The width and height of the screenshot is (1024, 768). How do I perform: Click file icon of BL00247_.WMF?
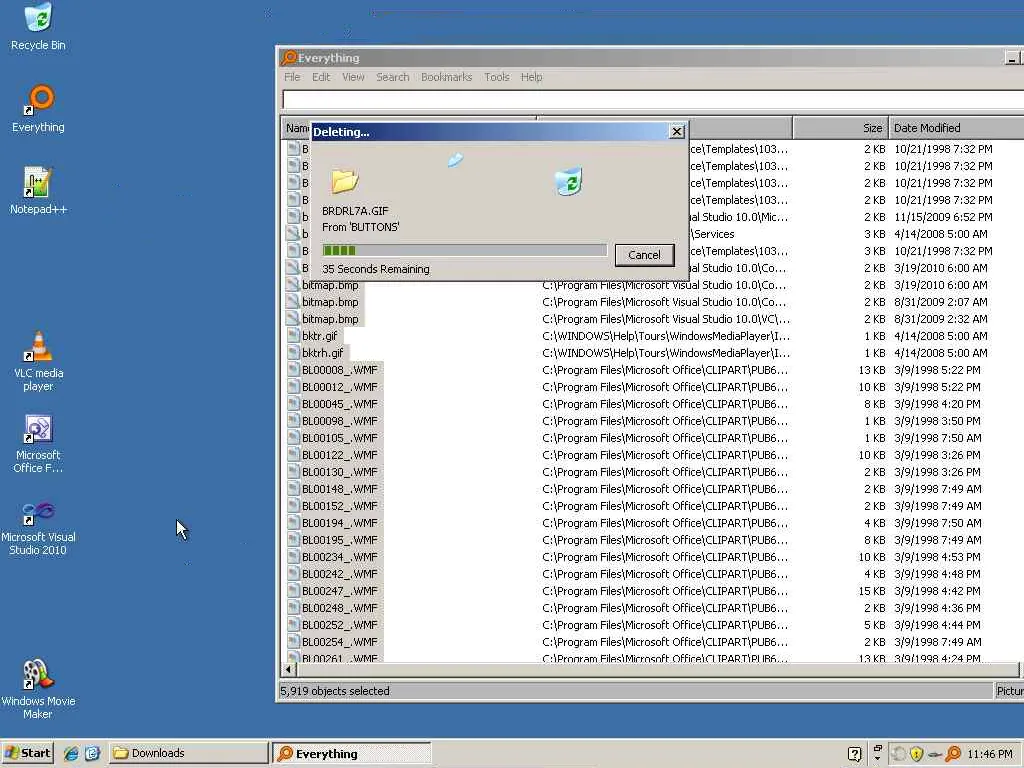(293, 590)
